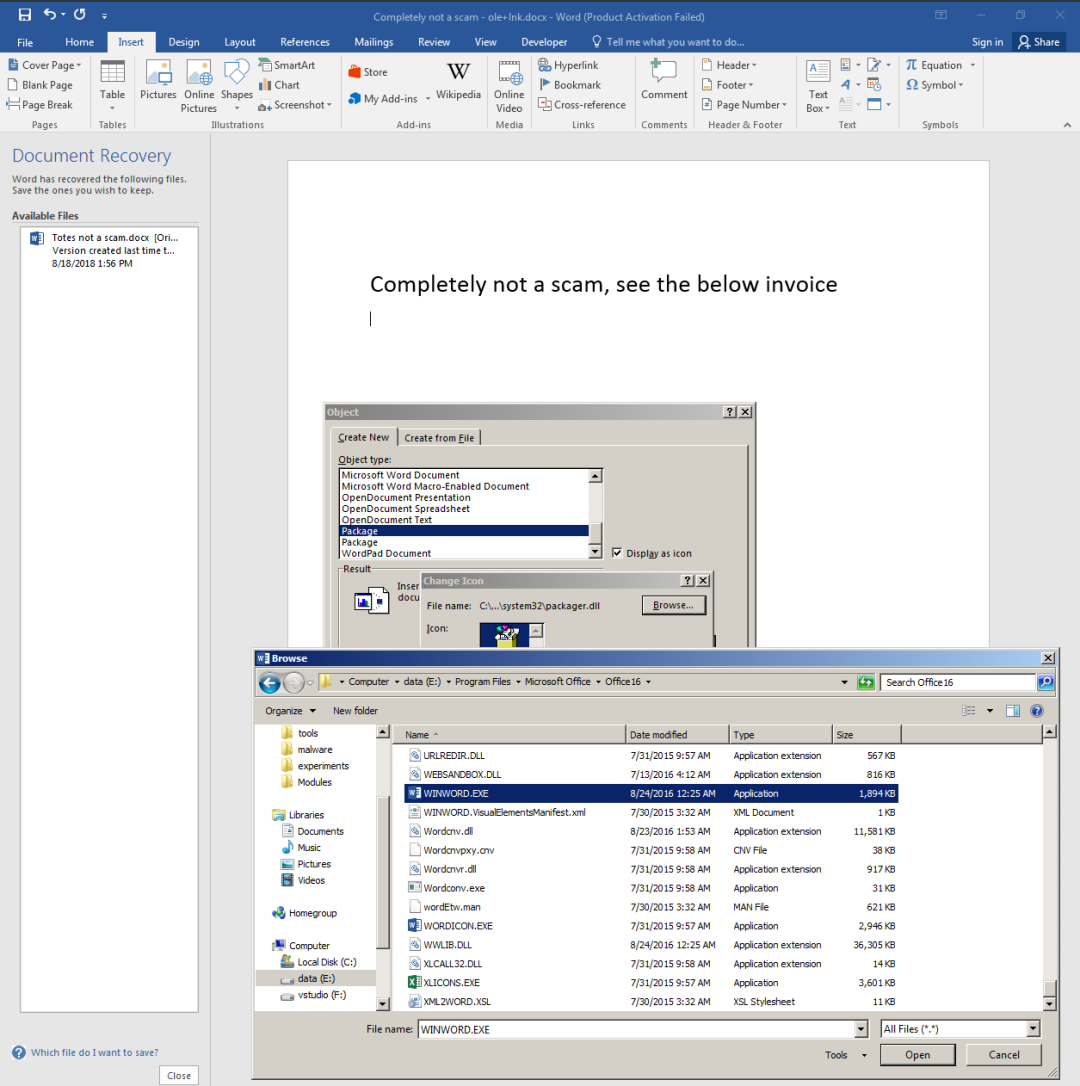Click the Bookmark icon
Image resolution: width=1080 pixels, height=1086 pixels.
coord(545,84)
